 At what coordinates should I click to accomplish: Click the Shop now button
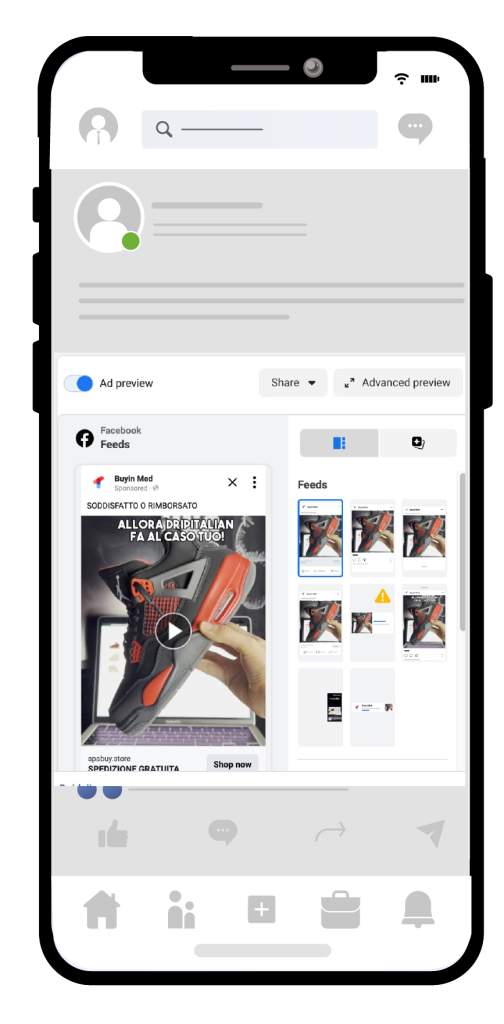232,764
